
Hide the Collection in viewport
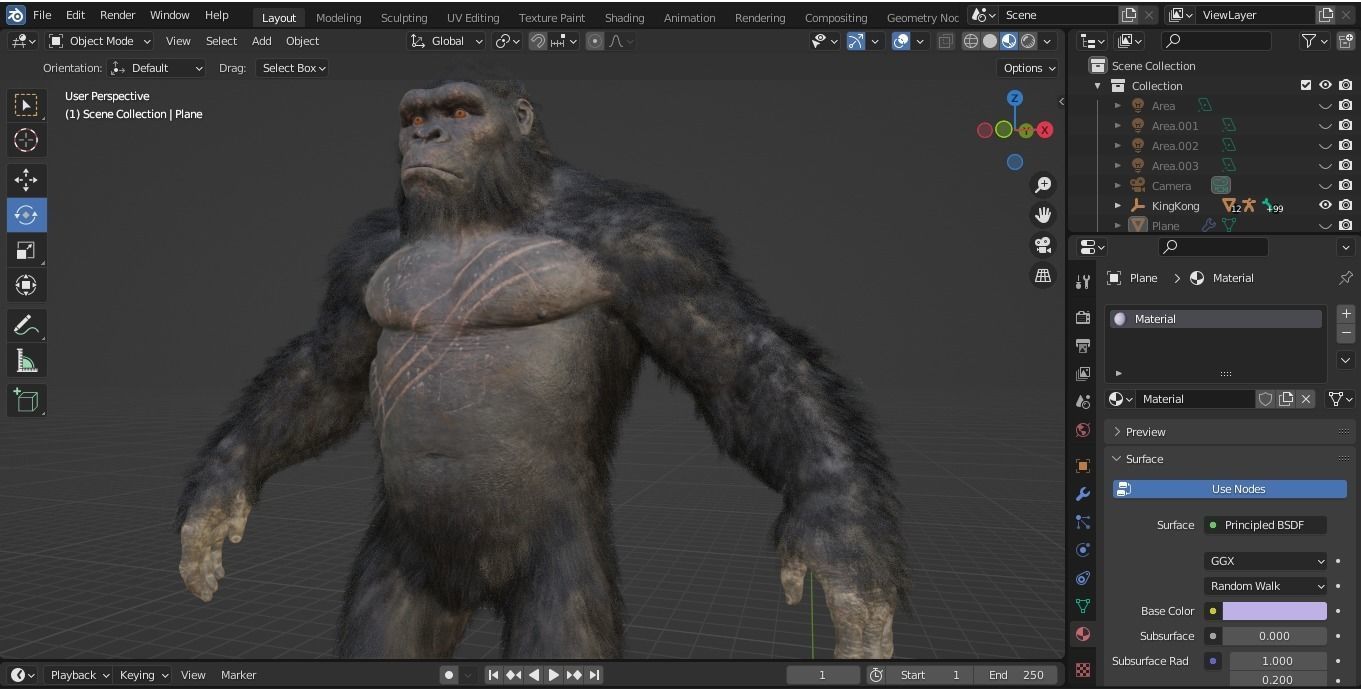tap(1325, 85)
